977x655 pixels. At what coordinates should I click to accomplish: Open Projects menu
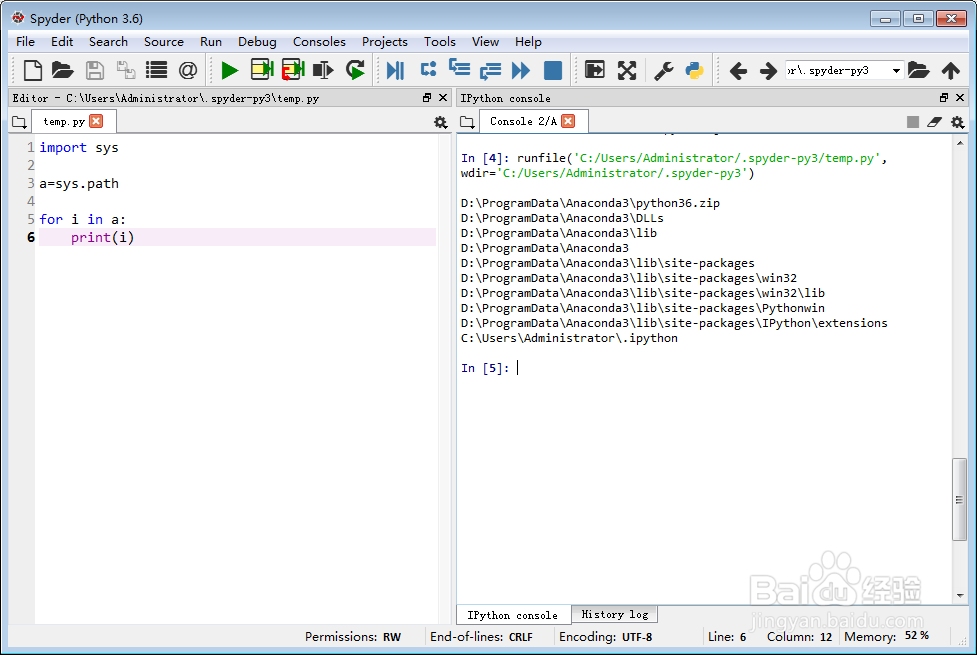[384, 42]
